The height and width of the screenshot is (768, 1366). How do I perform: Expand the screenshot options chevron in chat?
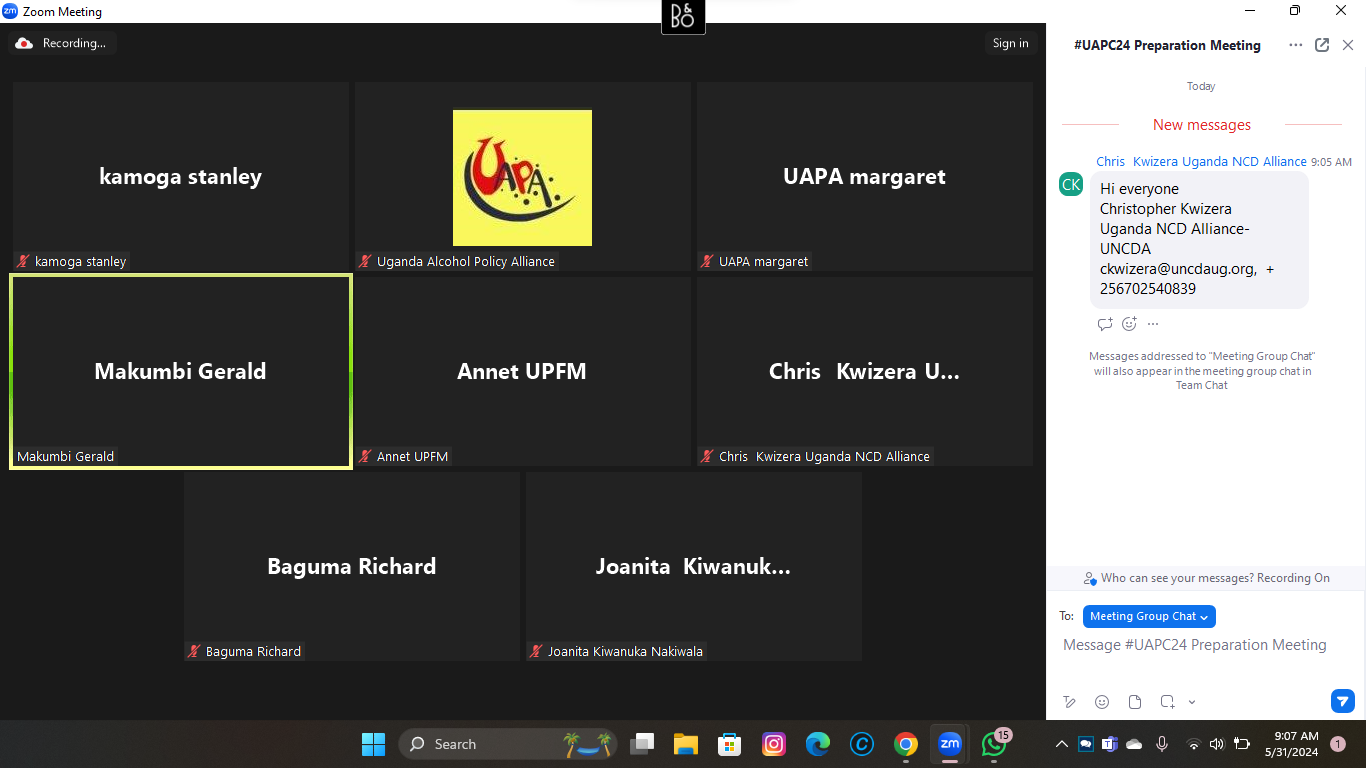click(1192, 702)
